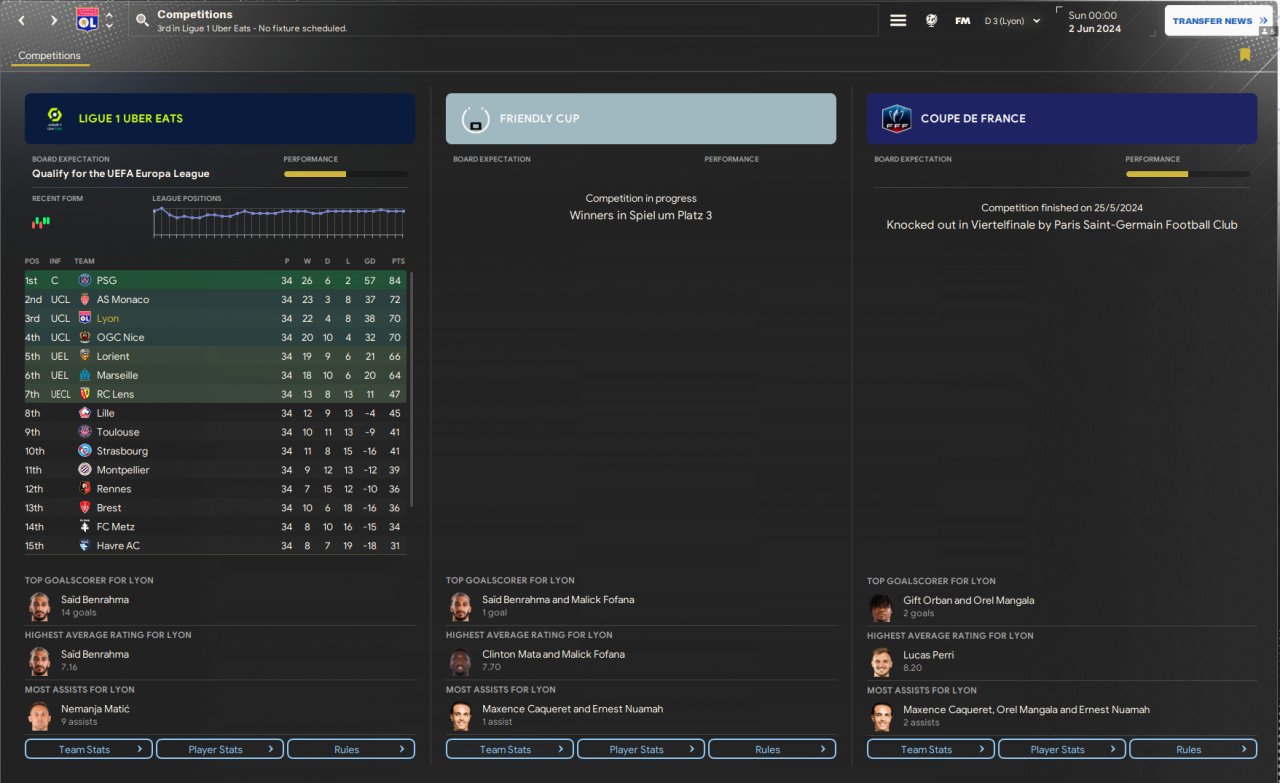1280x783 pixels.
Task: Click the Brest club badge
Action: coord(85,508)
